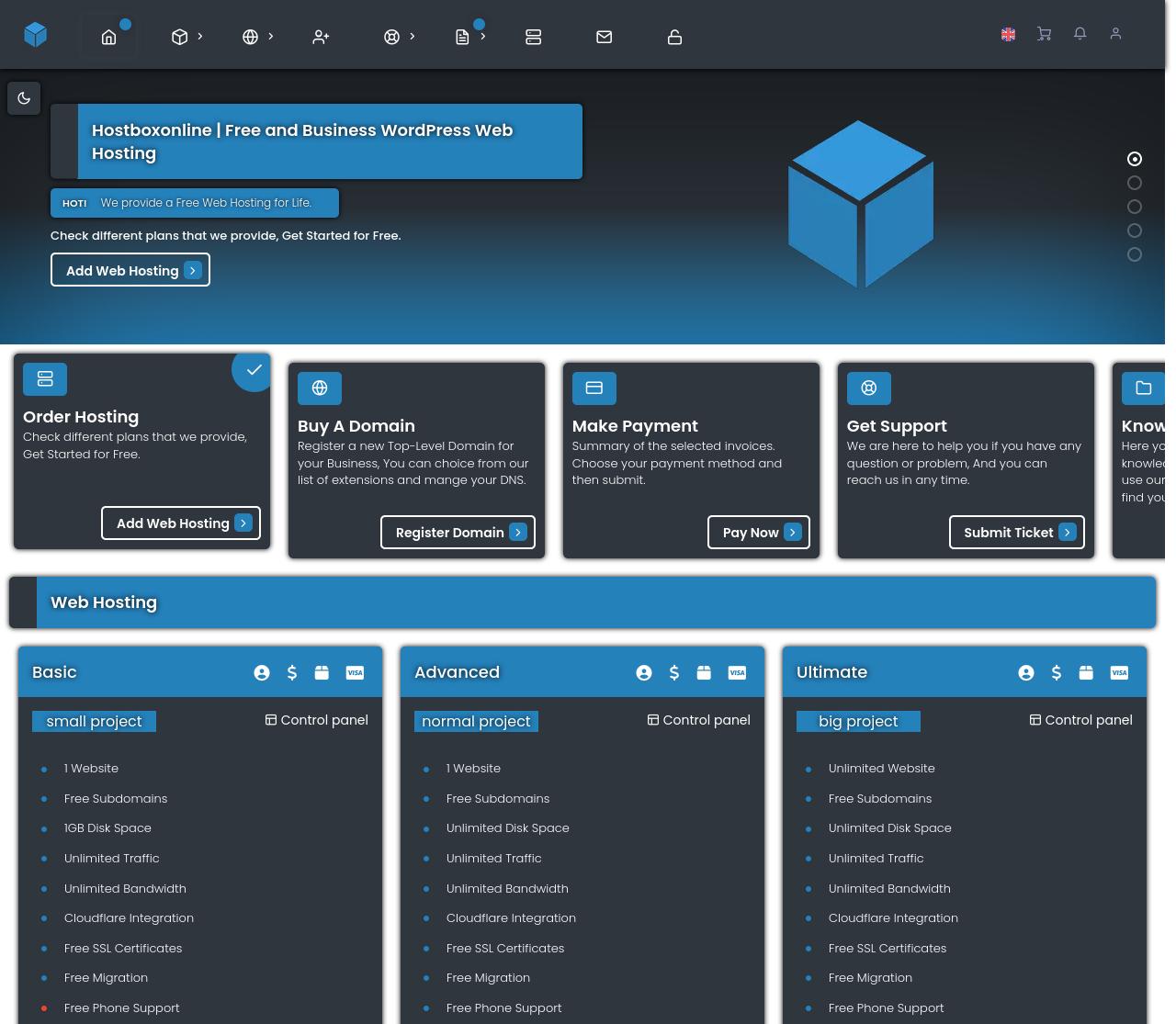Image resolution: width=1176 pixels, height=1024 pixels.
Task: Click the Pay Now button
Action: 759,533
